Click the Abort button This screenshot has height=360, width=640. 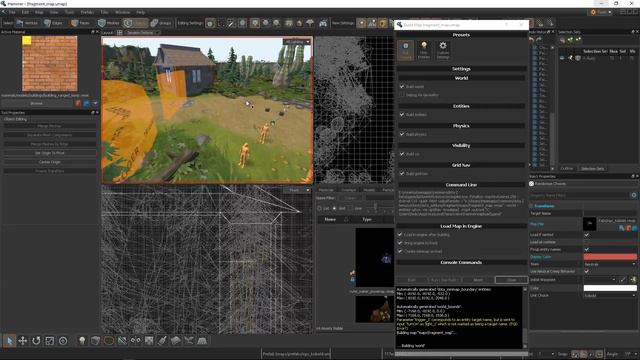pyautogui.click(x=478, y=280)
